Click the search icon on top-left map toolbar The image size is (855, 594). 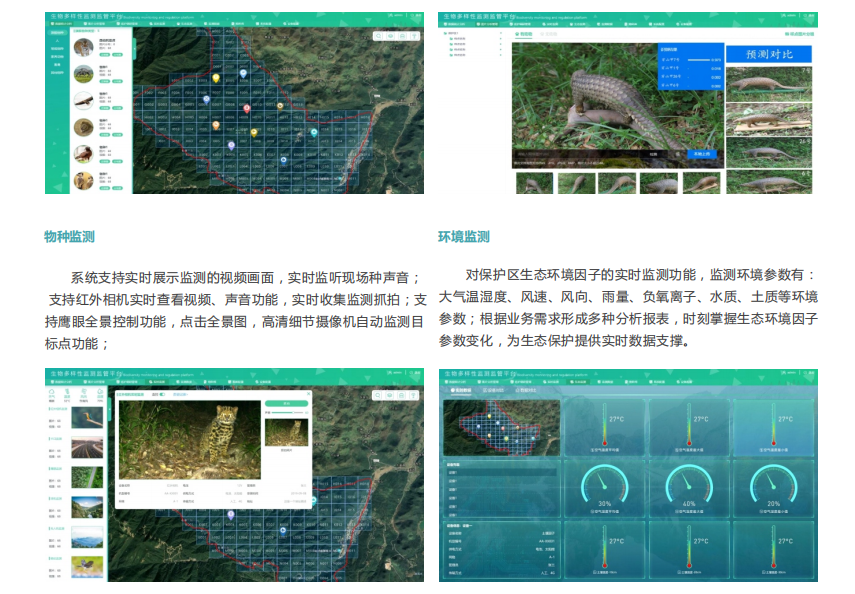coord(379,36)
